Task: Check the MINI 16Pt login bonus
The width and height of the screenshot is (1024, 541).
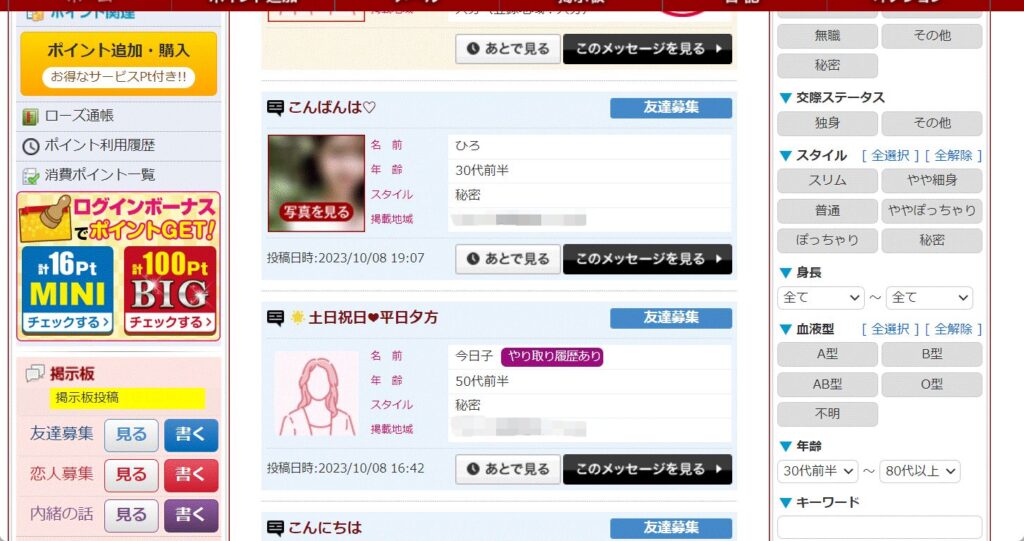Action: point(68,291)
